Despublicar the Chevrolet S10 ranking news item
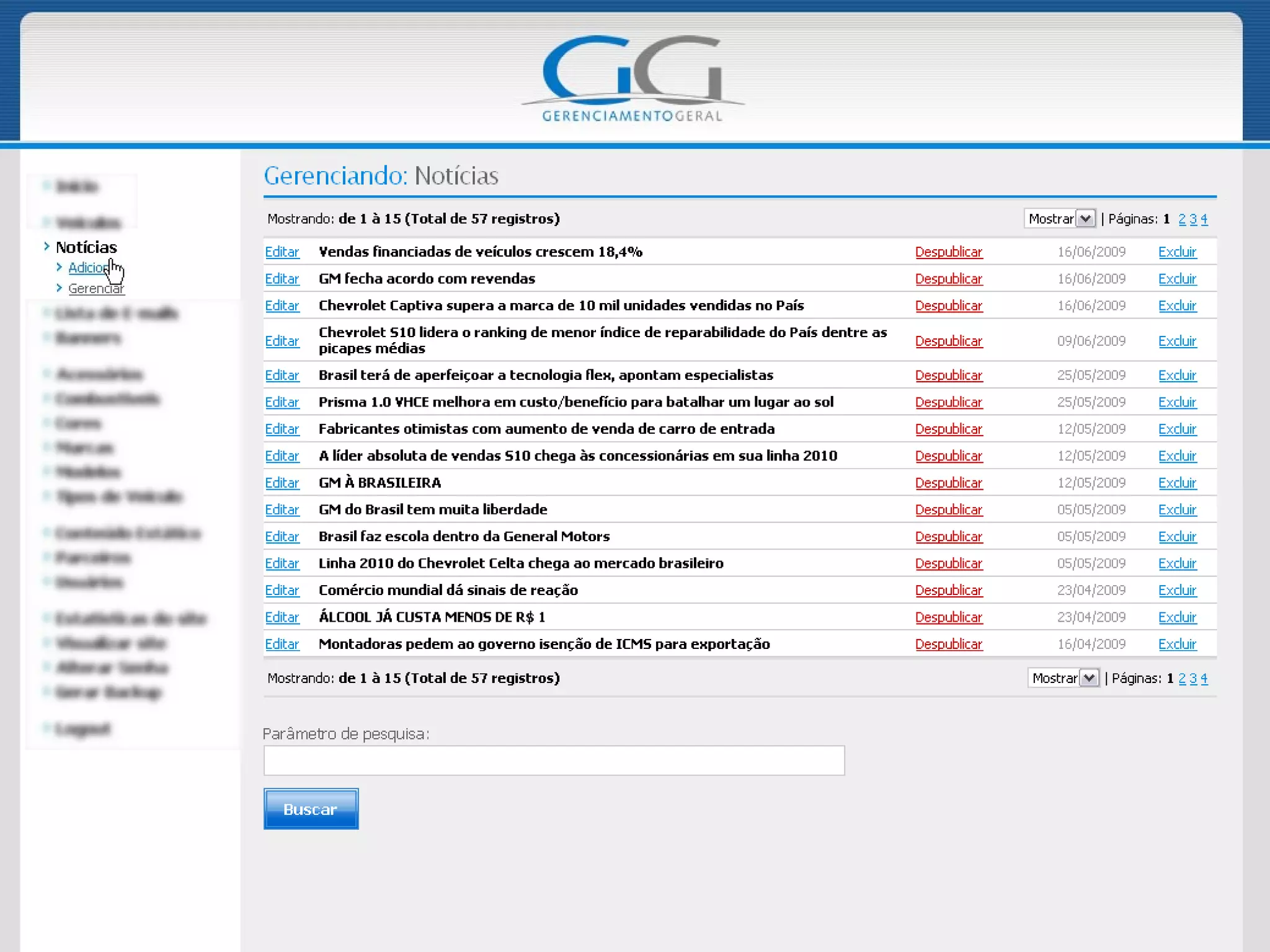Screen dimensions: 1270x952 (948, 341)
